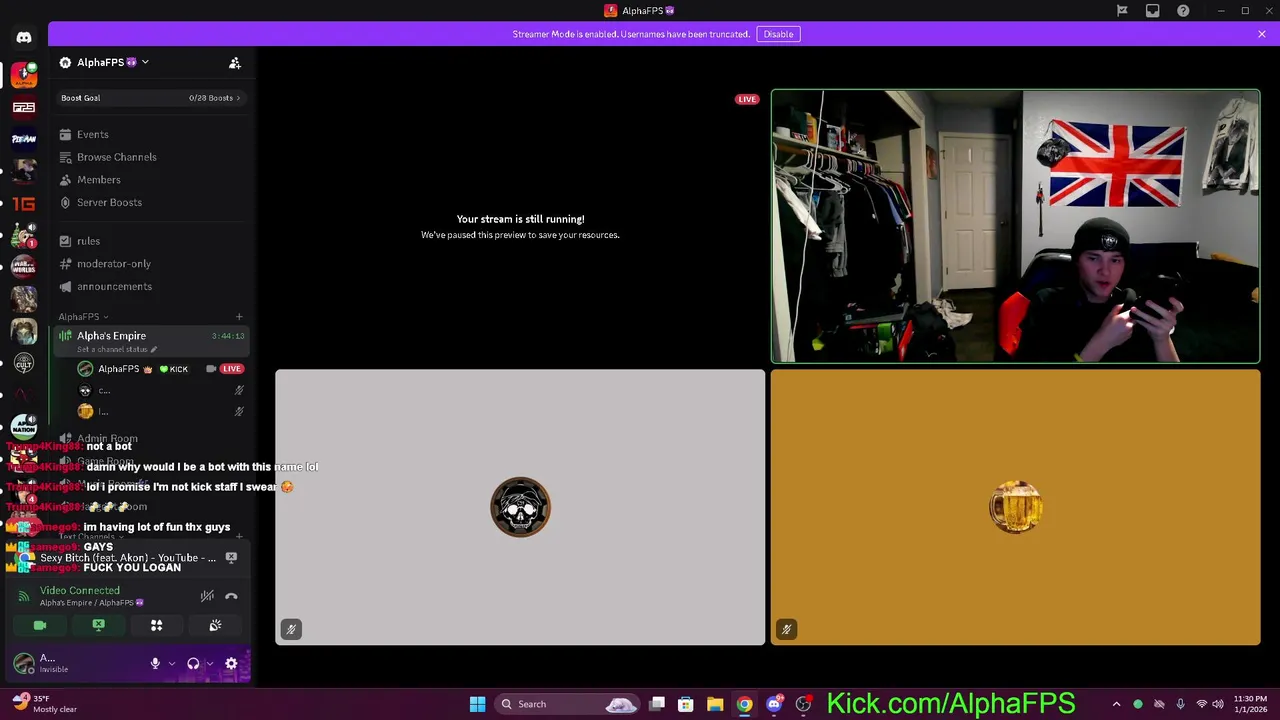The width and height of the screenshot is (1280, 720).
Task: Select Alpha's Empire voice channel
Action: (150, 341)
